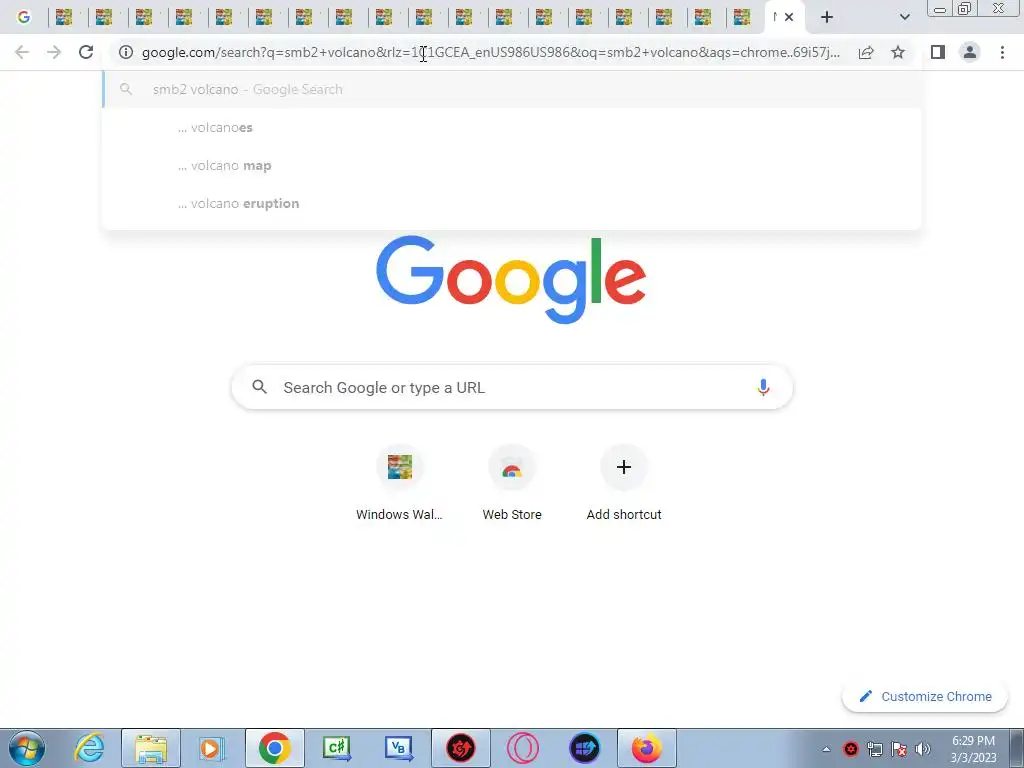Launch Firefox from the taskbar
This screenshot has width=1024, height=768.
(647, 748)
